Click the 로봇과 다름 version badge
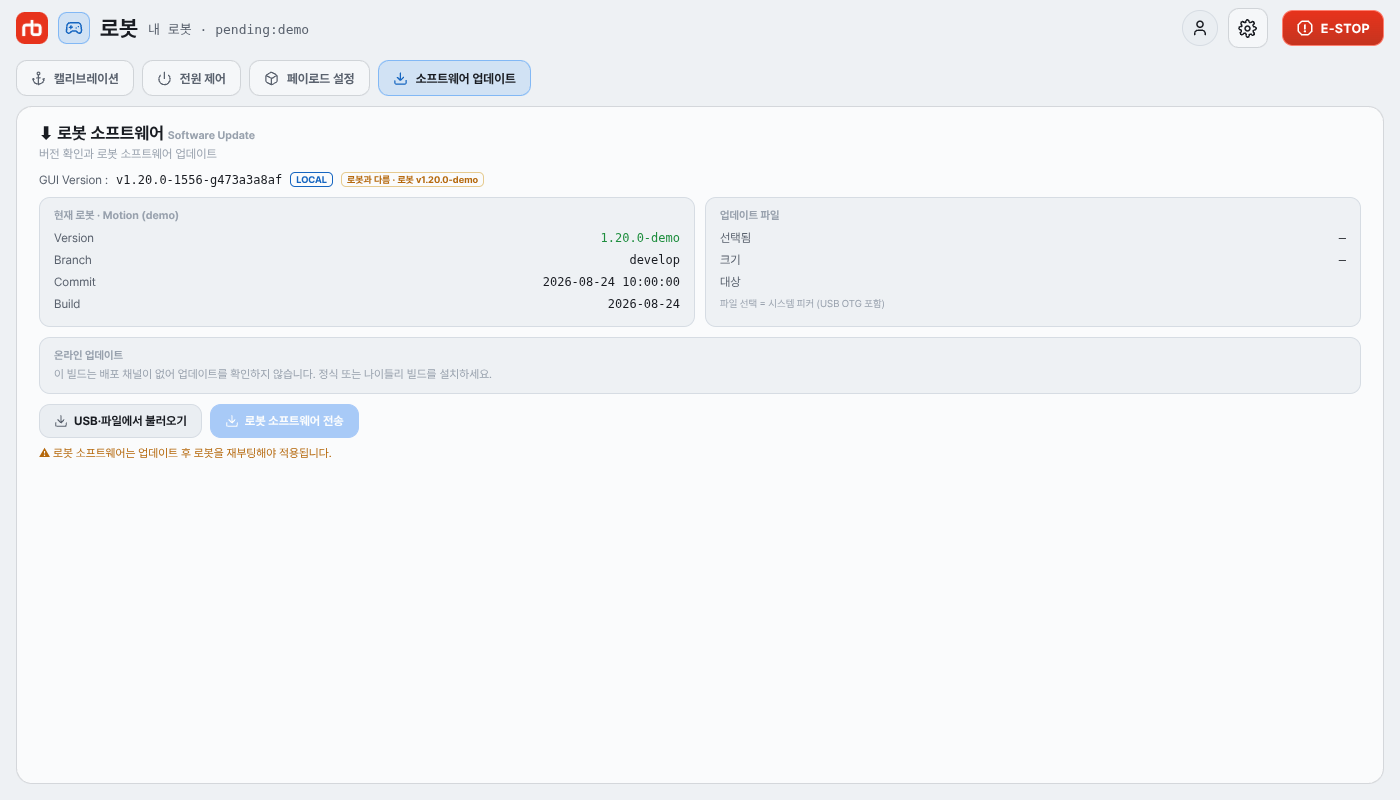 [x=412, y=180]
